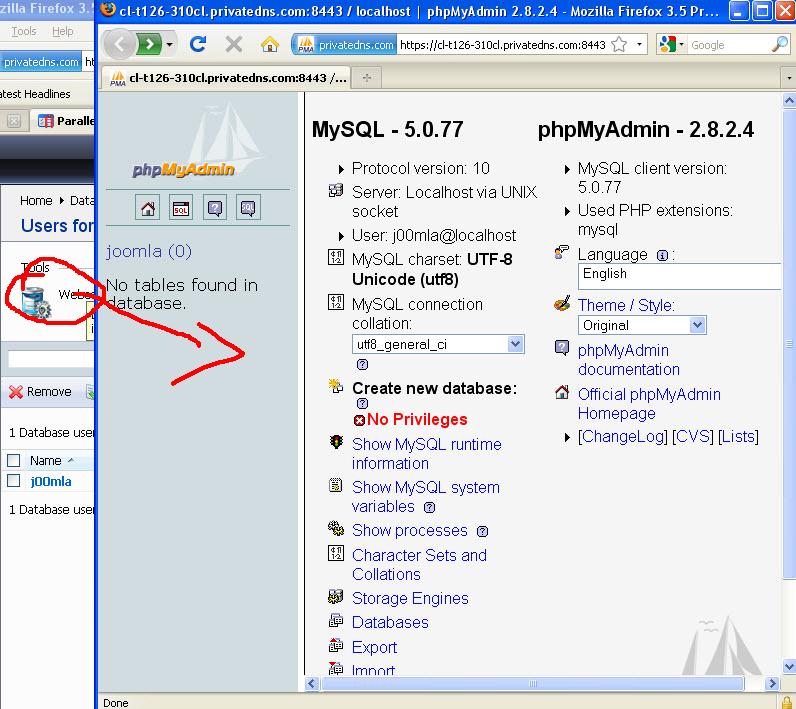796x709 pixels.
Task: Open the Export link
Action: coord(374,648)
